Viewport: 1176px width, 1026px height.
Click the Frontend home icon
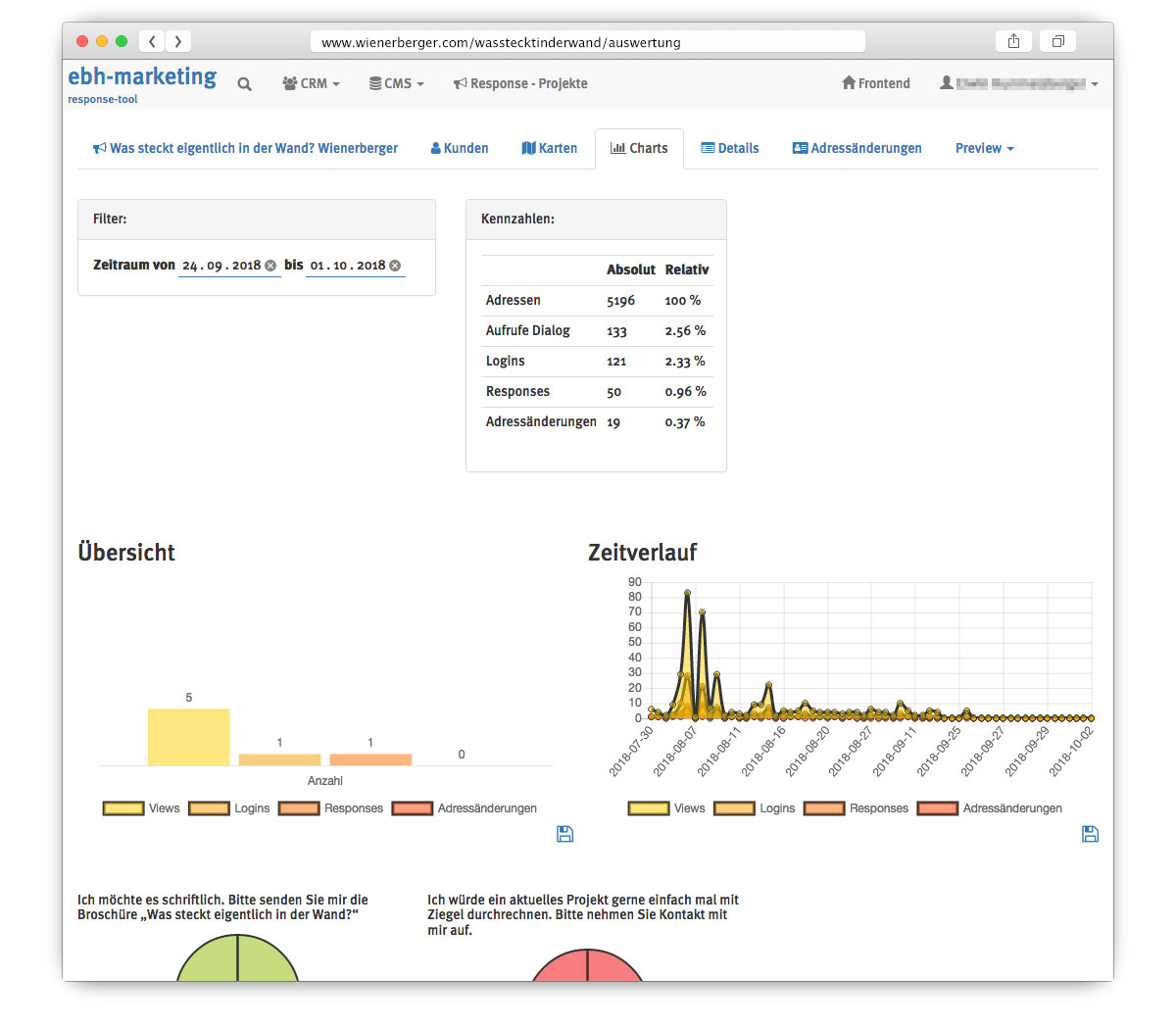849,83
